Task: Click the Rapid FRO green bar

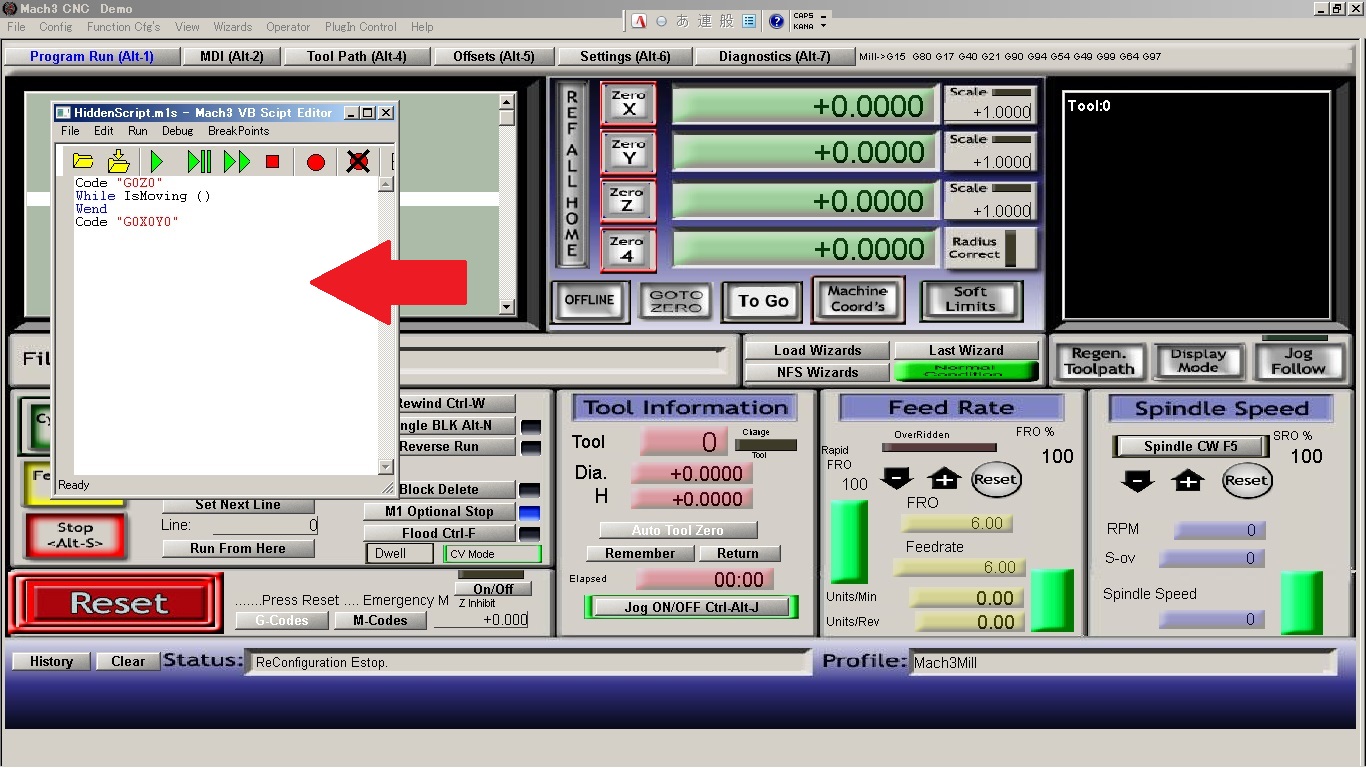Action: pos(850,541)
